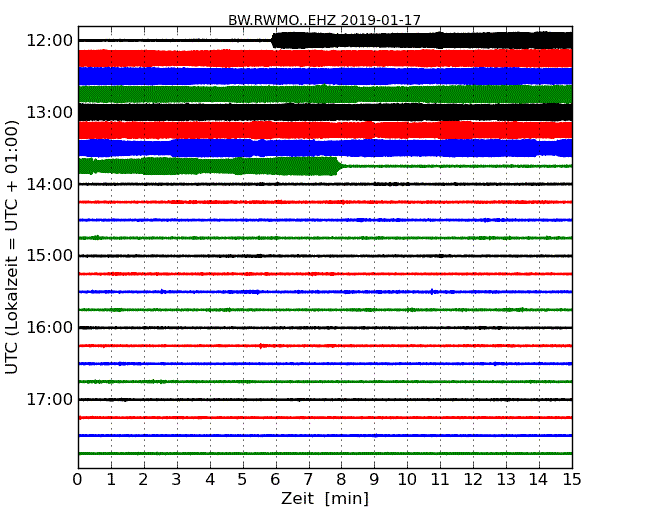Click the x-axis tick label 8

pos(341,480)
